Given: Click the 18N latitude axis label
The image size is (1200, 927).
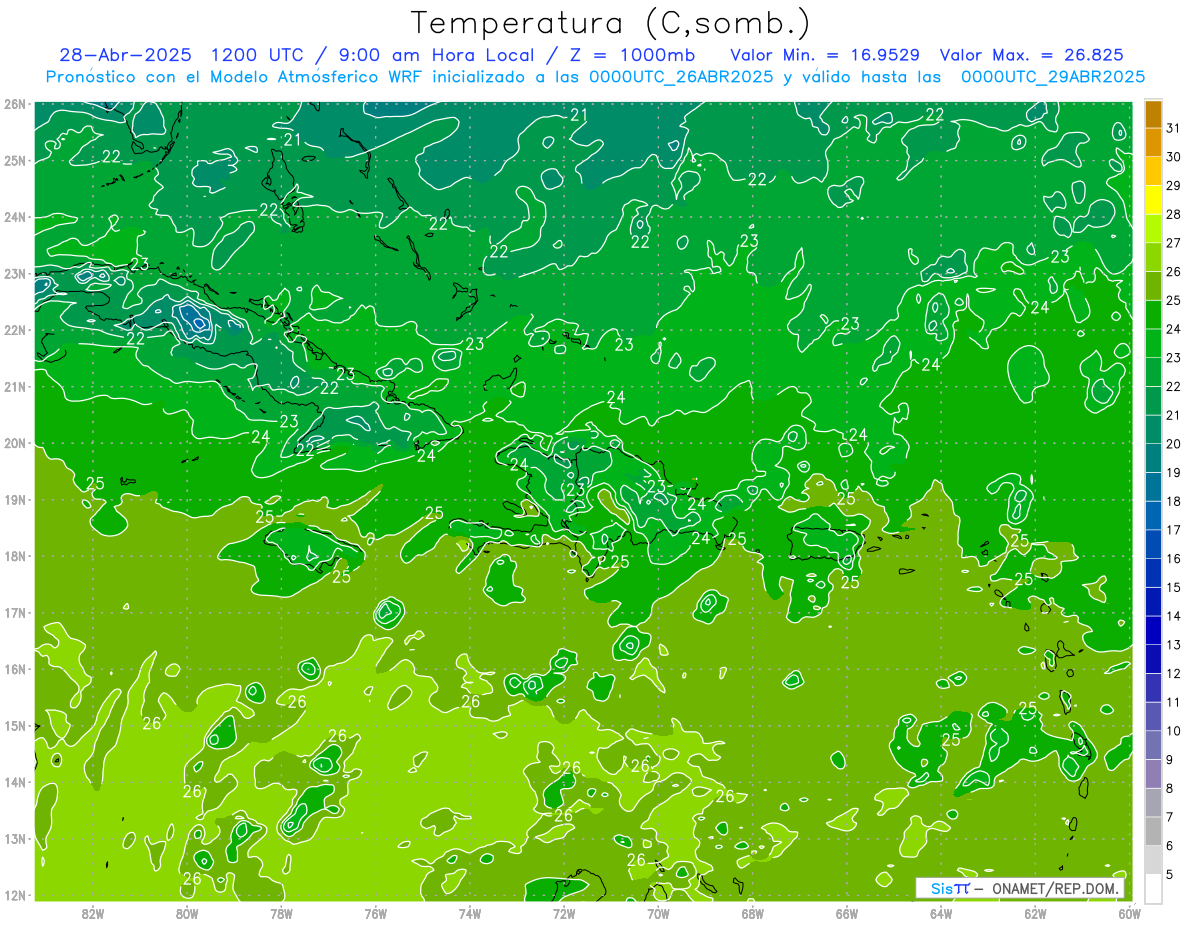Looking at the screenshot, I should pos(15,556).
